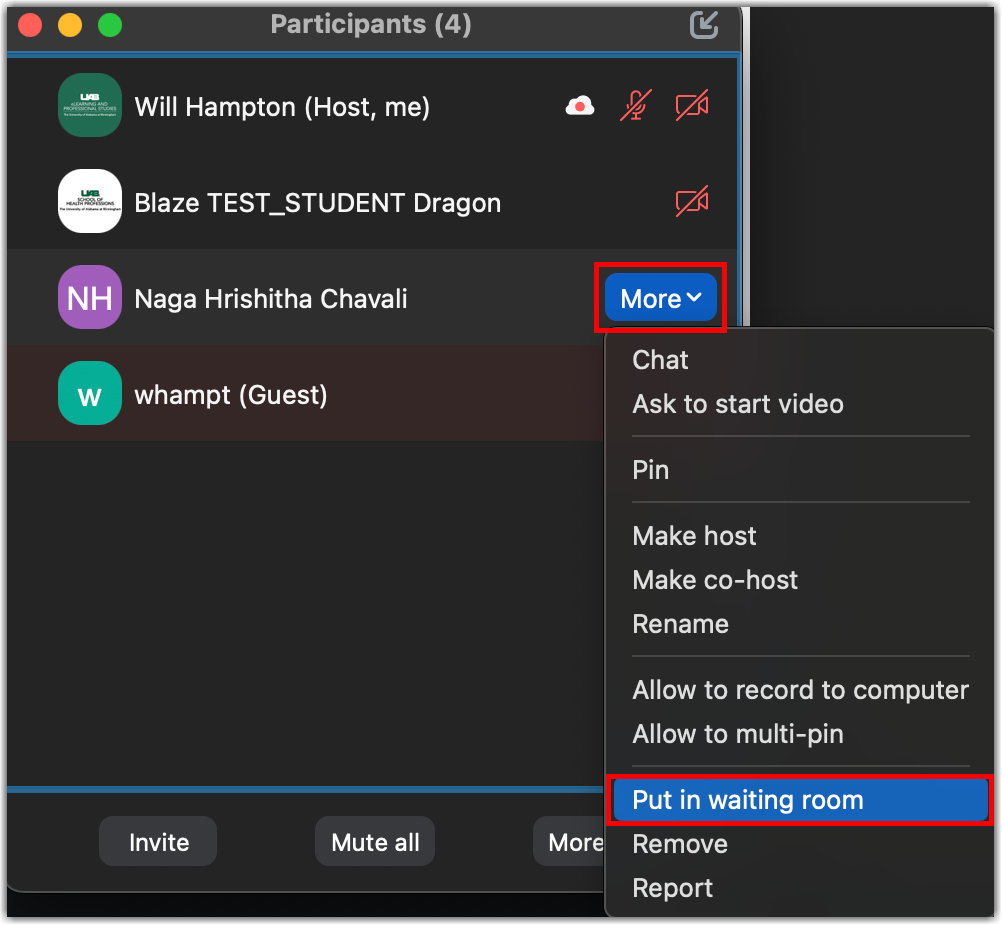Click the pop-out participants panel icon
1002x925 pixels.
point(704,24)
